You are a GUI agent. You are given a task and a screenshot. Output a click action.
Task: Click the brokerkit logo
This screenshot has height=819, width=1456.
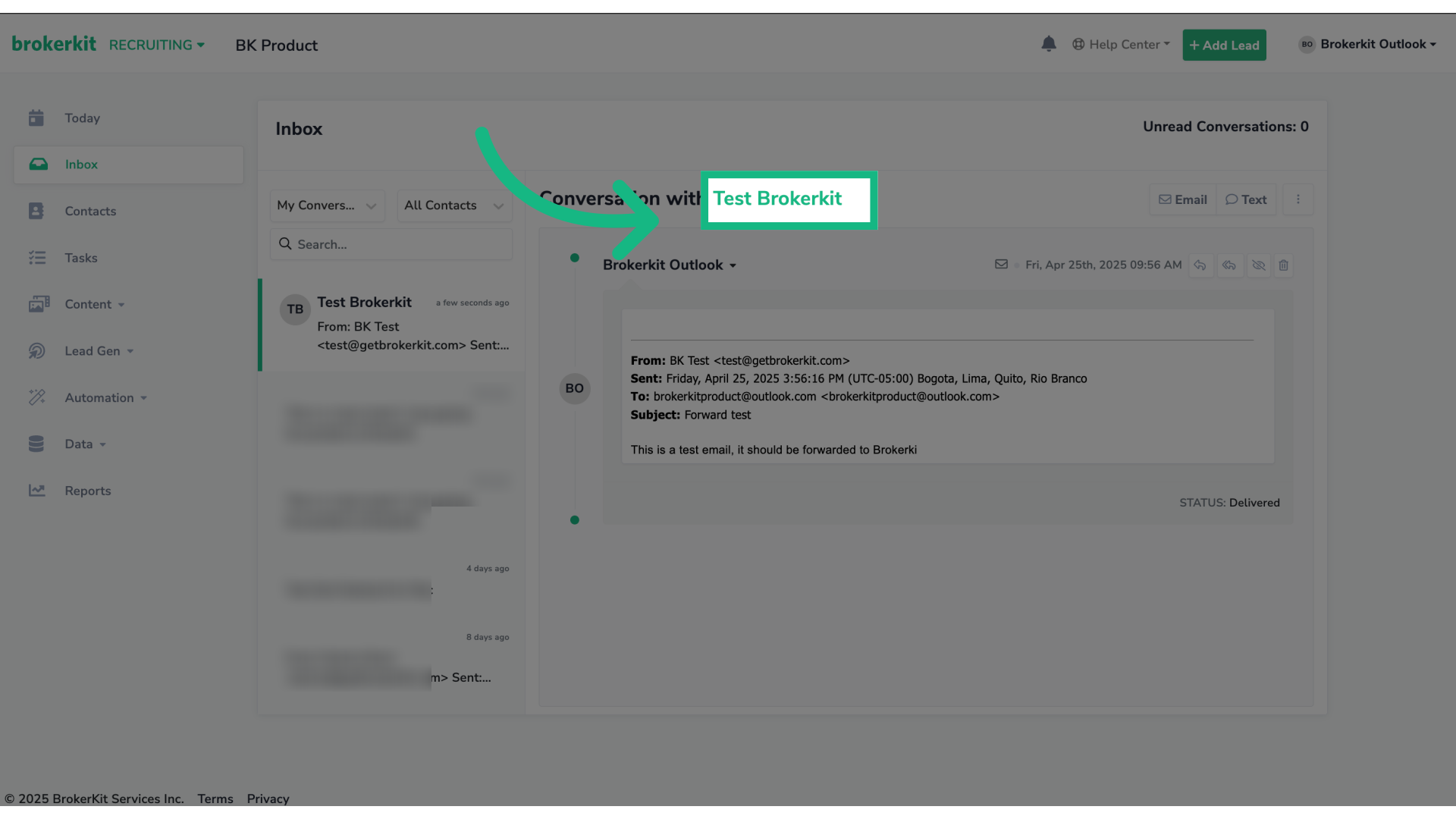tap(54, 44)
